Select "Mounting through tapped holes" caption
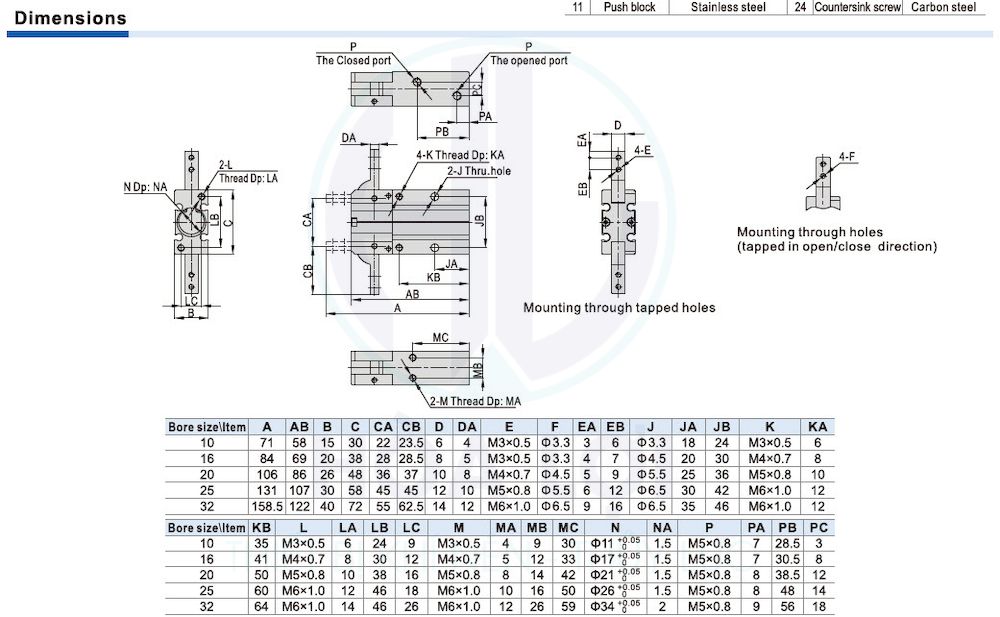The height and width of the screenshot is (617, 1000). 619,308
